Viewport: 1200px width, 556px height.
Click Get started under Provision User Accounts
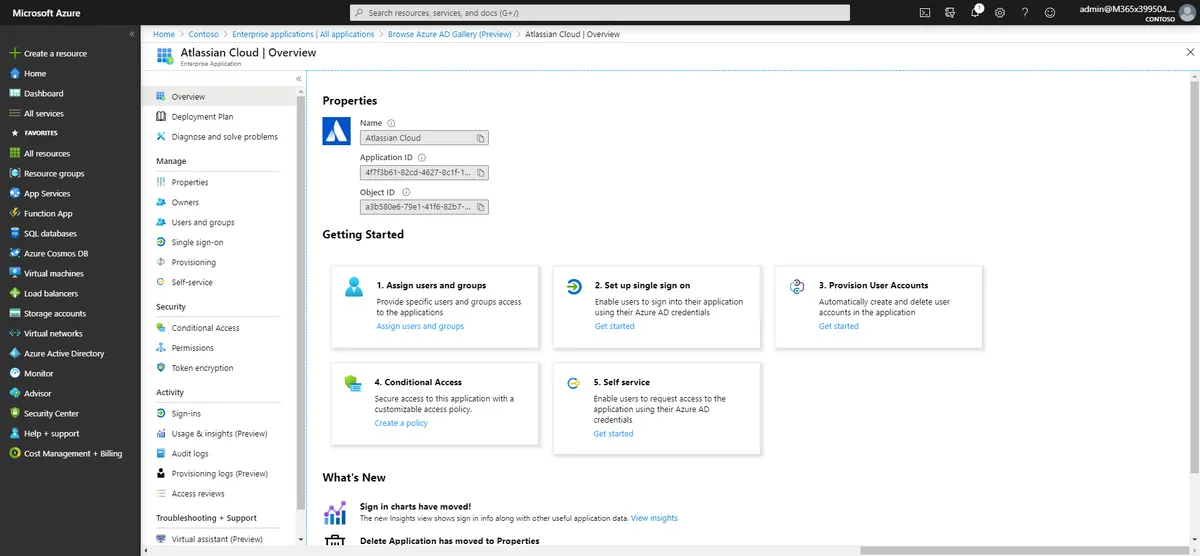838,326
